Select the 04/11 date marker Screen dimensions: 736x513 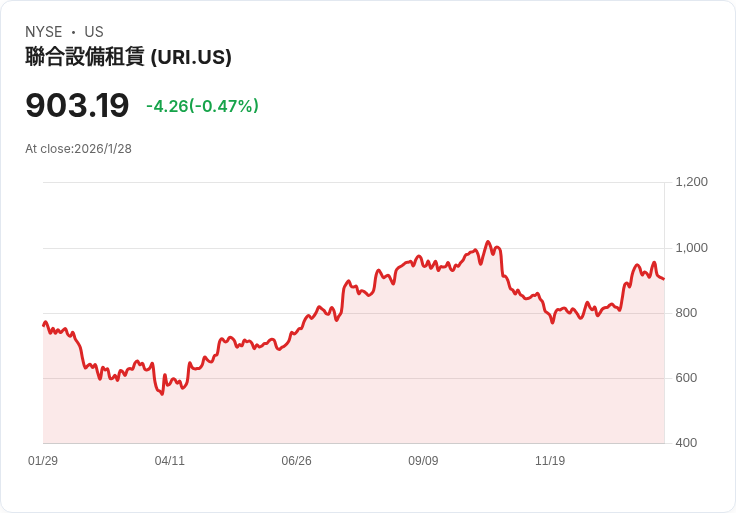(170, 461)
